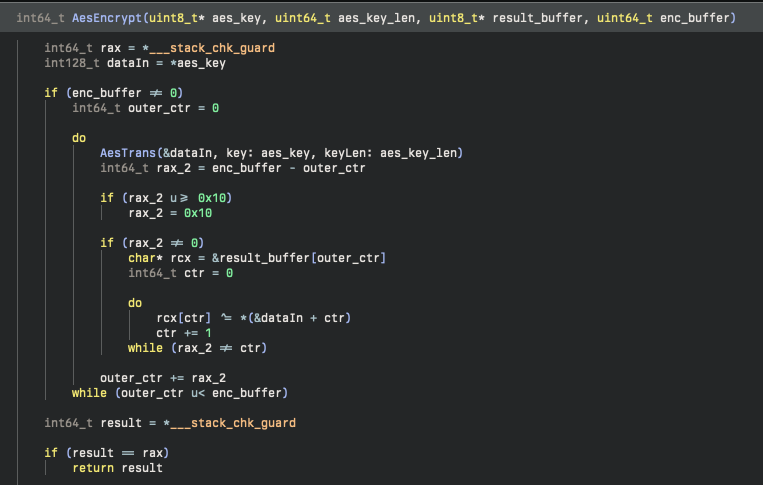Click the int128_t dataIn variable declaration
The height and width of the screenshot is (485, 763).
point(135,63)
